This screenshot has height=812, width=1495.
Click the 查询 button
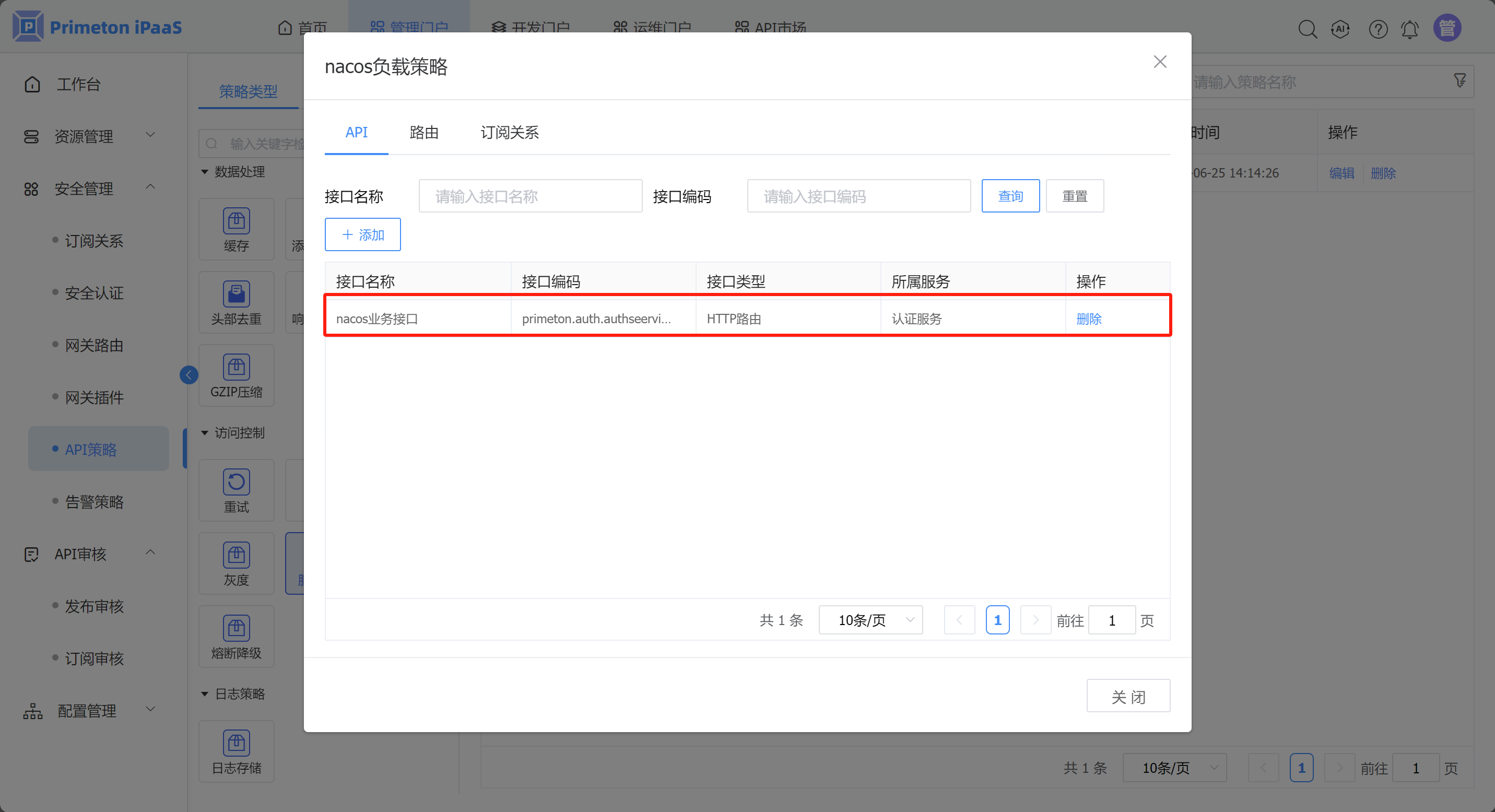tap(1010, 196)
